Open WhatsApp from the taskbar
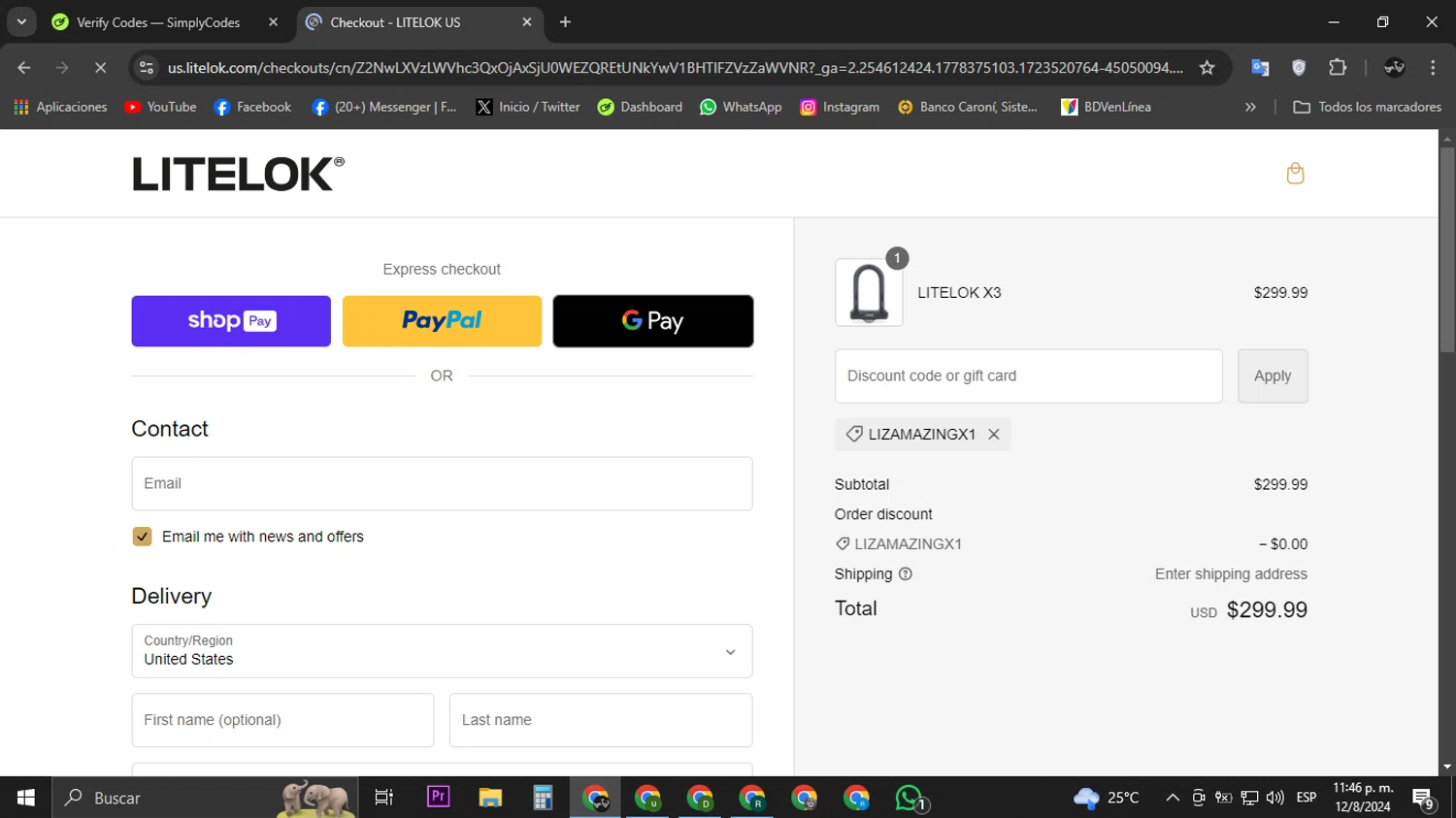This screenshot has width=1456, height=818. pos(910,798)
